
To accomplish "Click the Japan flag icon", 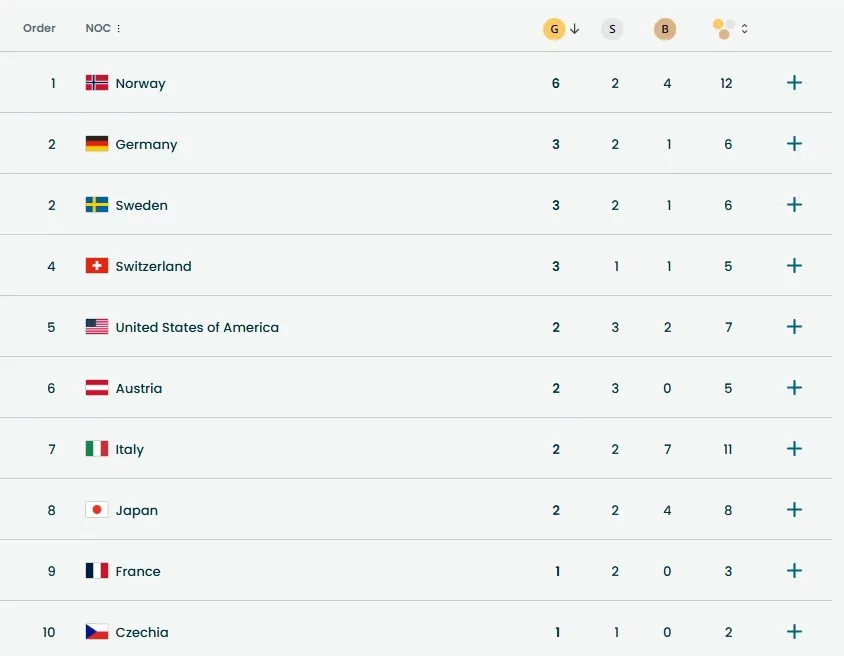I will pyautogui.click(x=97, y=510).
